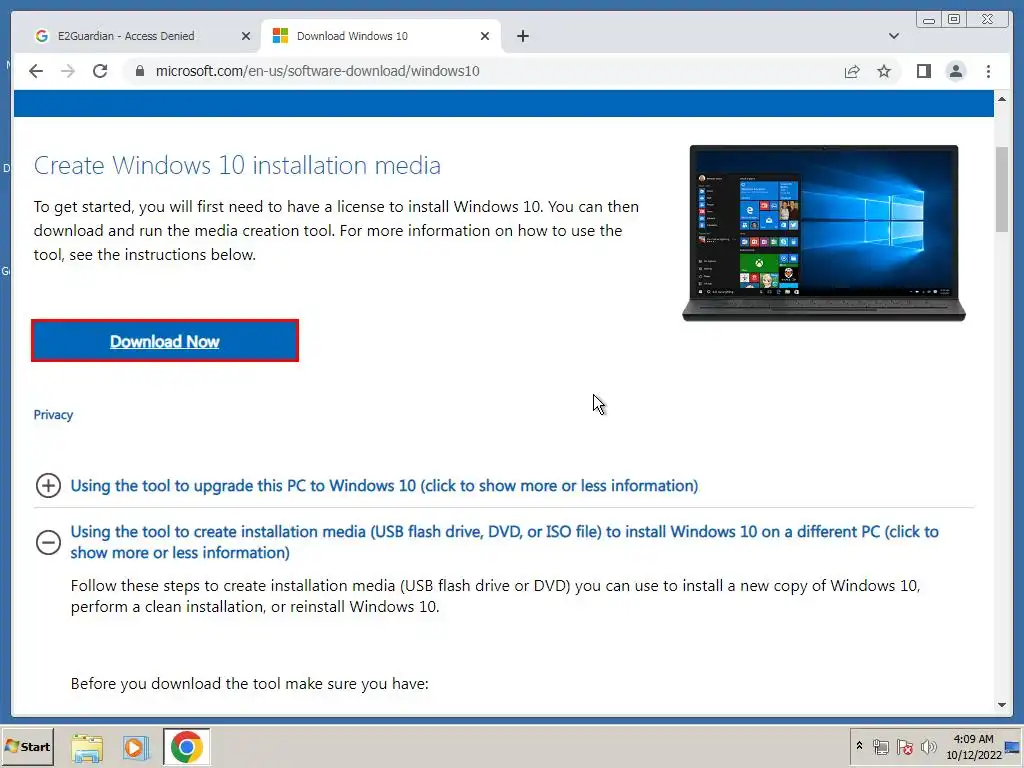Click the Download Now button
This screenshot has width=1024, height=768.
coord(165,341)
